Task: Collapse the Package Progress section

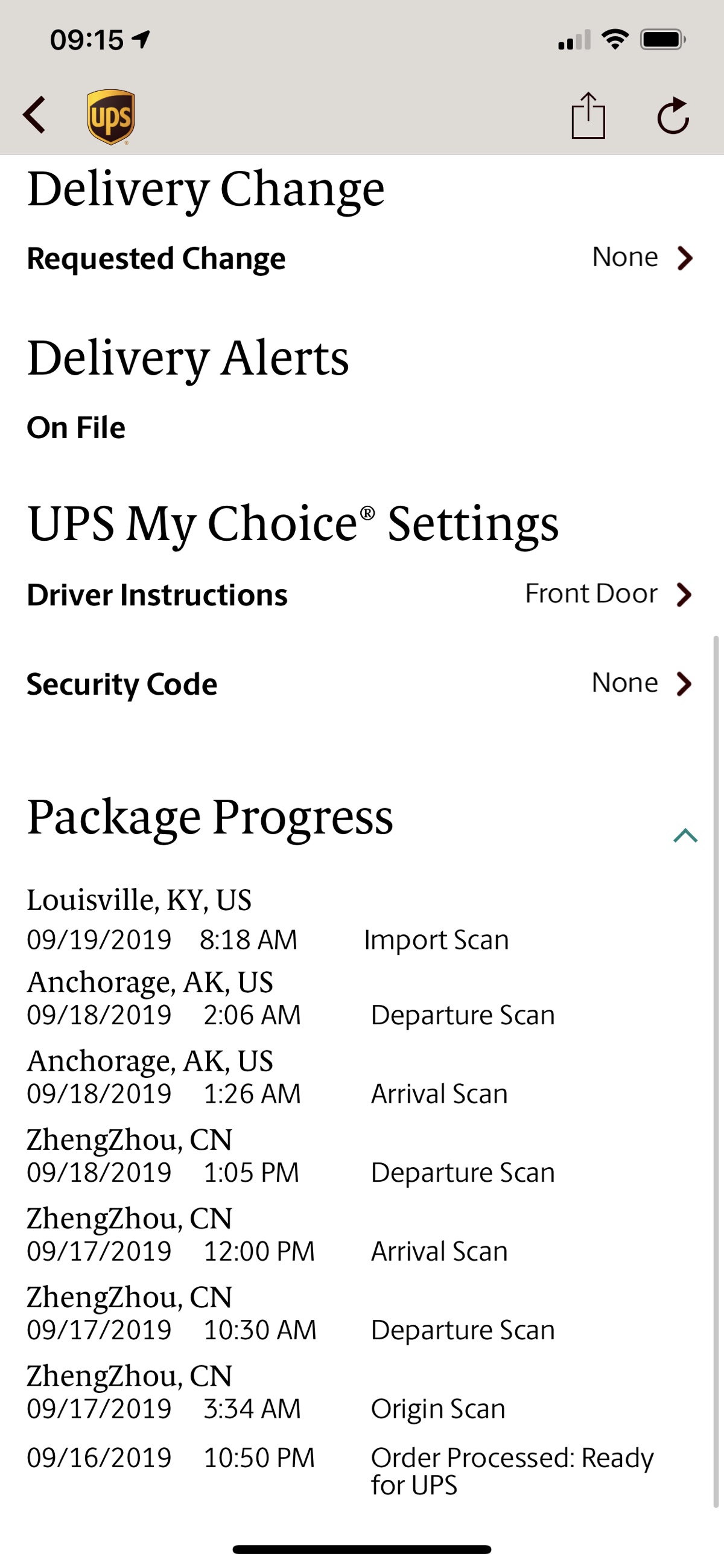Action: (x=685, y=835)
